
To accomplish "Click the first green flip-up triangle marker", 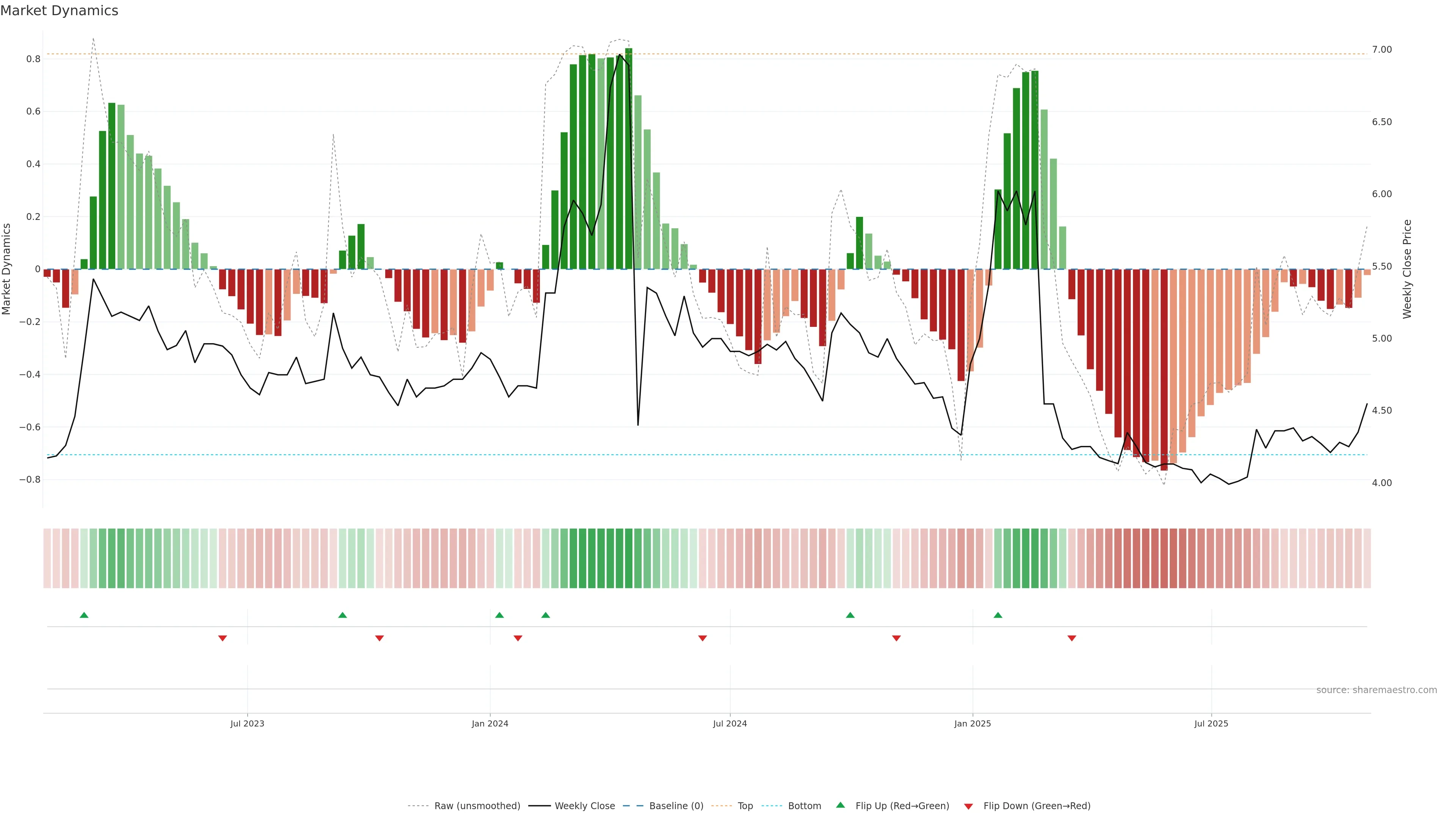I will click(x=84, y=615).
